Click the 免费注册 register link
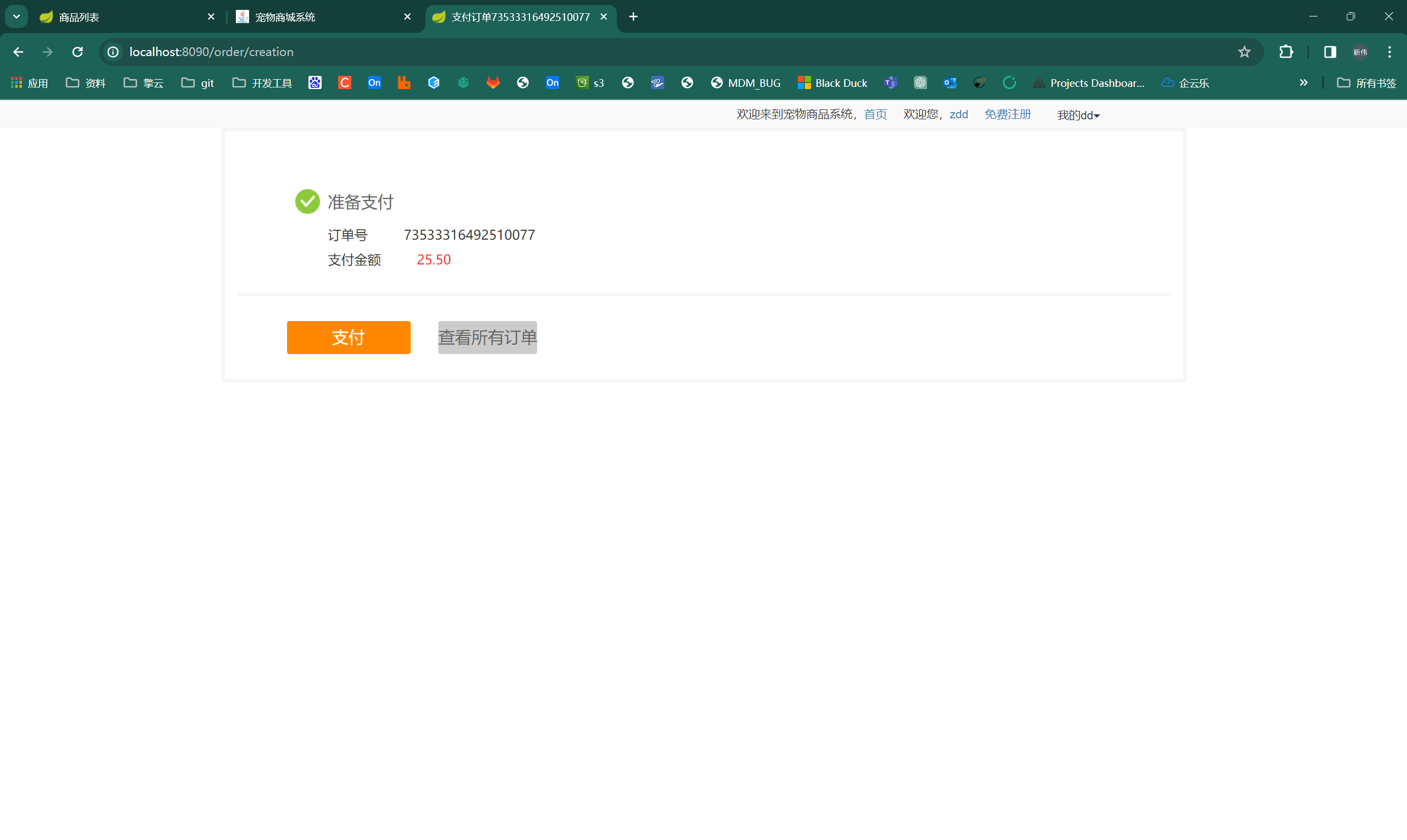Viewport: 1407px width, 840px height. (1007, 114)
